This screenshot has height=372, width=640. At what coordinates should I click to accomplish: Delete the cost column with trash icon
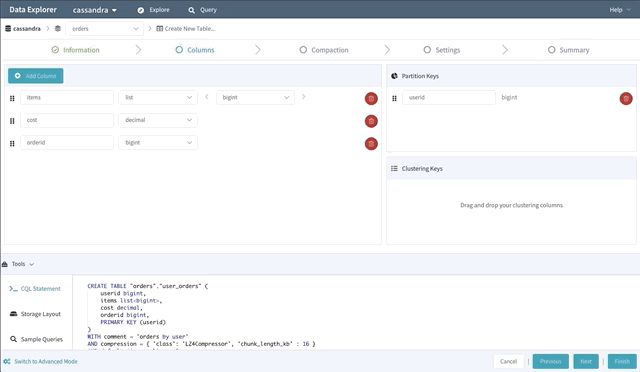click(371, 121)
